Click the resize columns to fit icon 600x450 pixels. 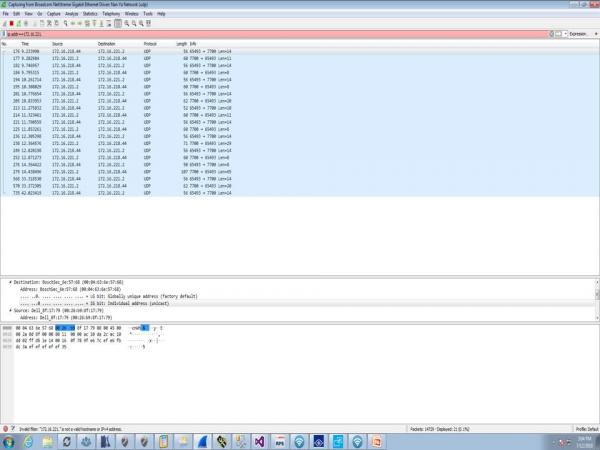click(x=148, y=23)
